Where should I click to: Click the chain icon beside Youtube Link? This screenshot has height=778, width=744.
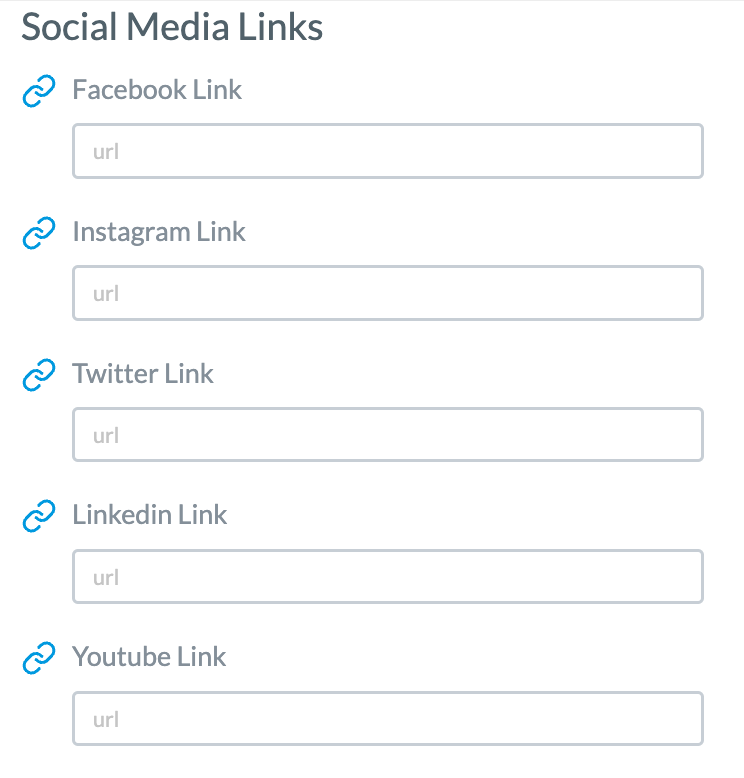pos(39,658)
